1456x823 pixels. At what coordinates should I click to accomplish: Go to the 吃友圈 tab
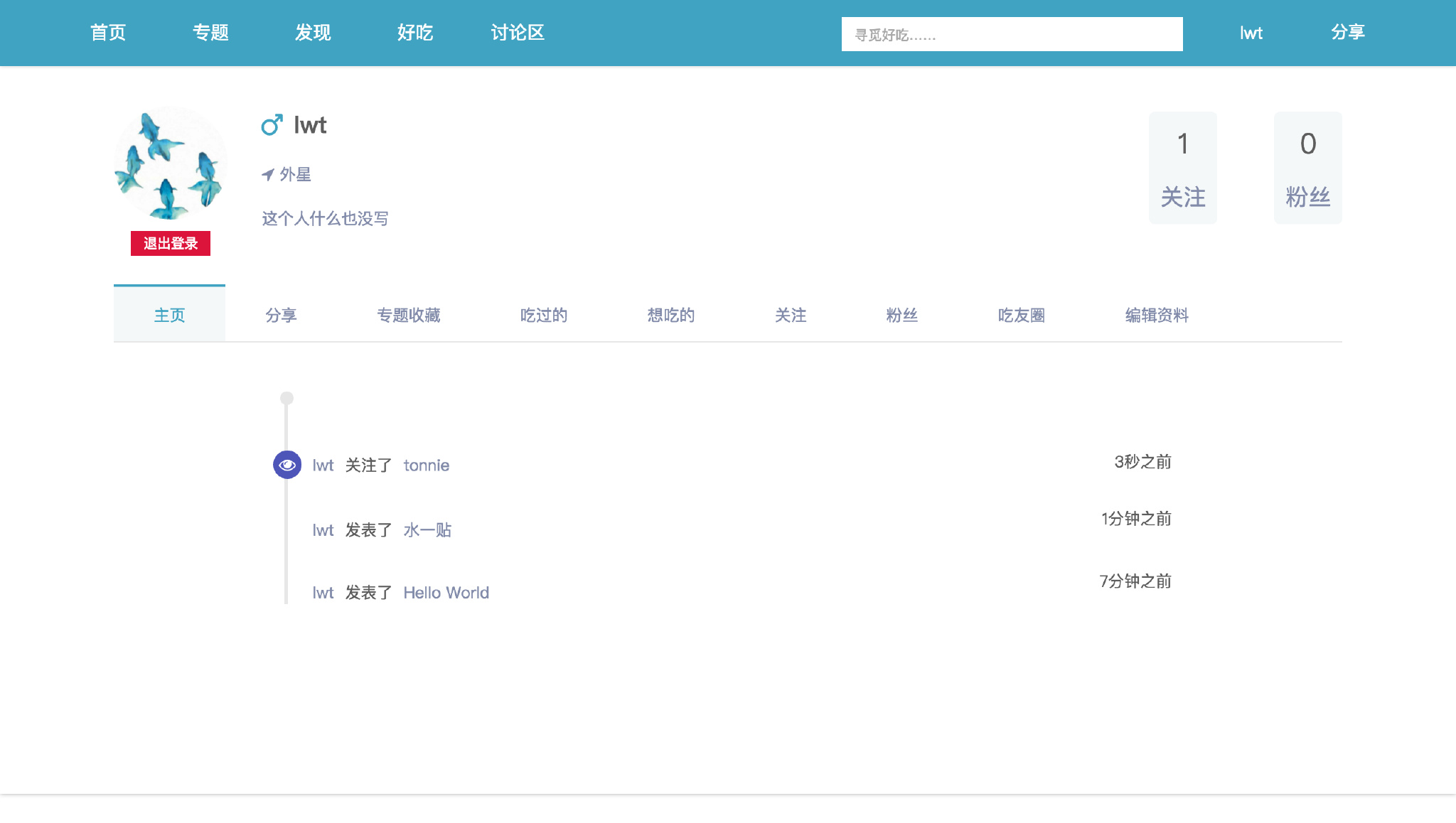(1021, 315)
